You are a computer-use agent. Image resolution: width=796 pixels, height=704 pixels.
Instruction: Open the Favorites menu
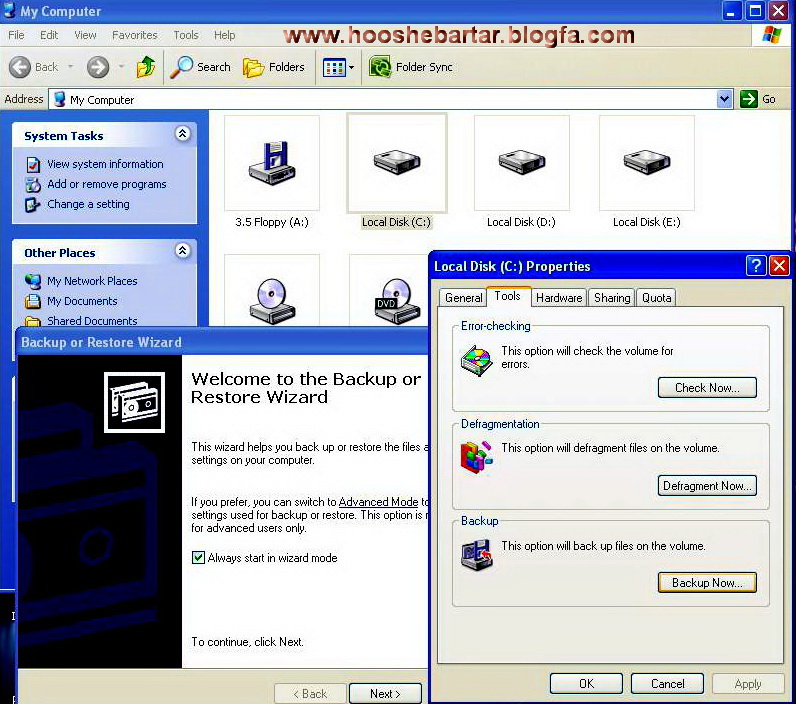134,35
